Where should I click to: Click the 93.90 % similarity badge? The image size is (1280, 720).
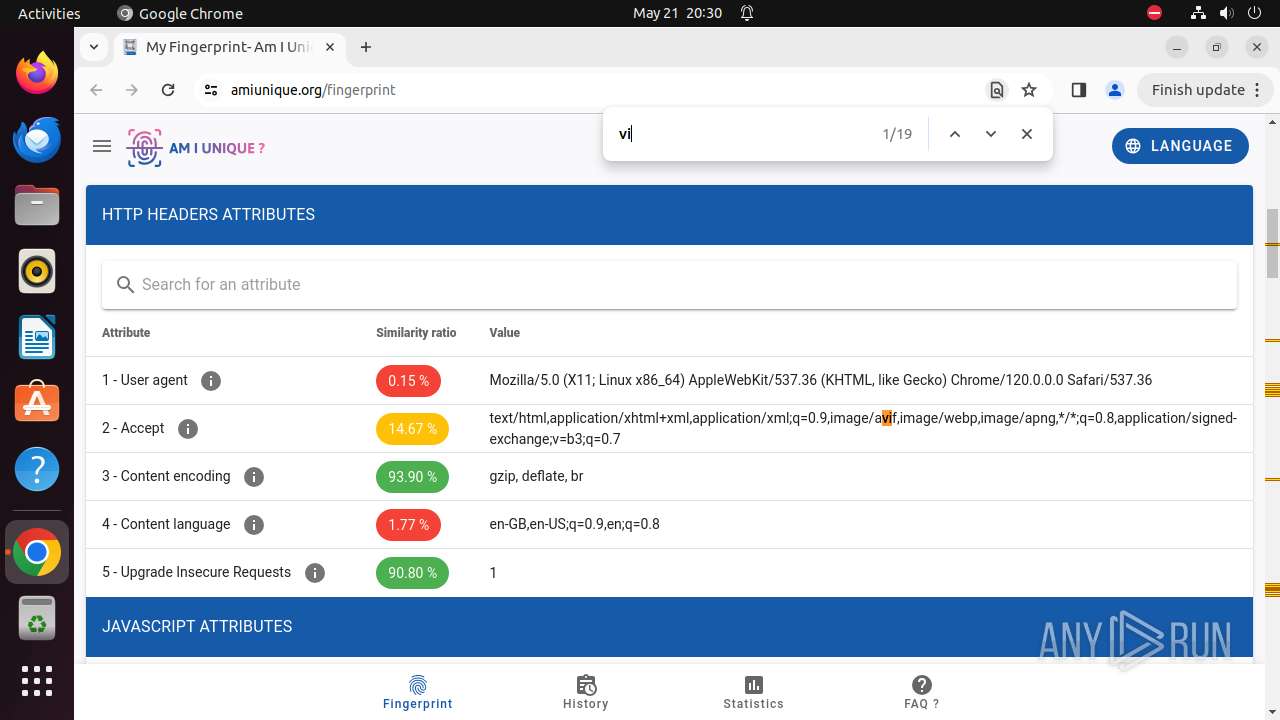click(412, 477)
